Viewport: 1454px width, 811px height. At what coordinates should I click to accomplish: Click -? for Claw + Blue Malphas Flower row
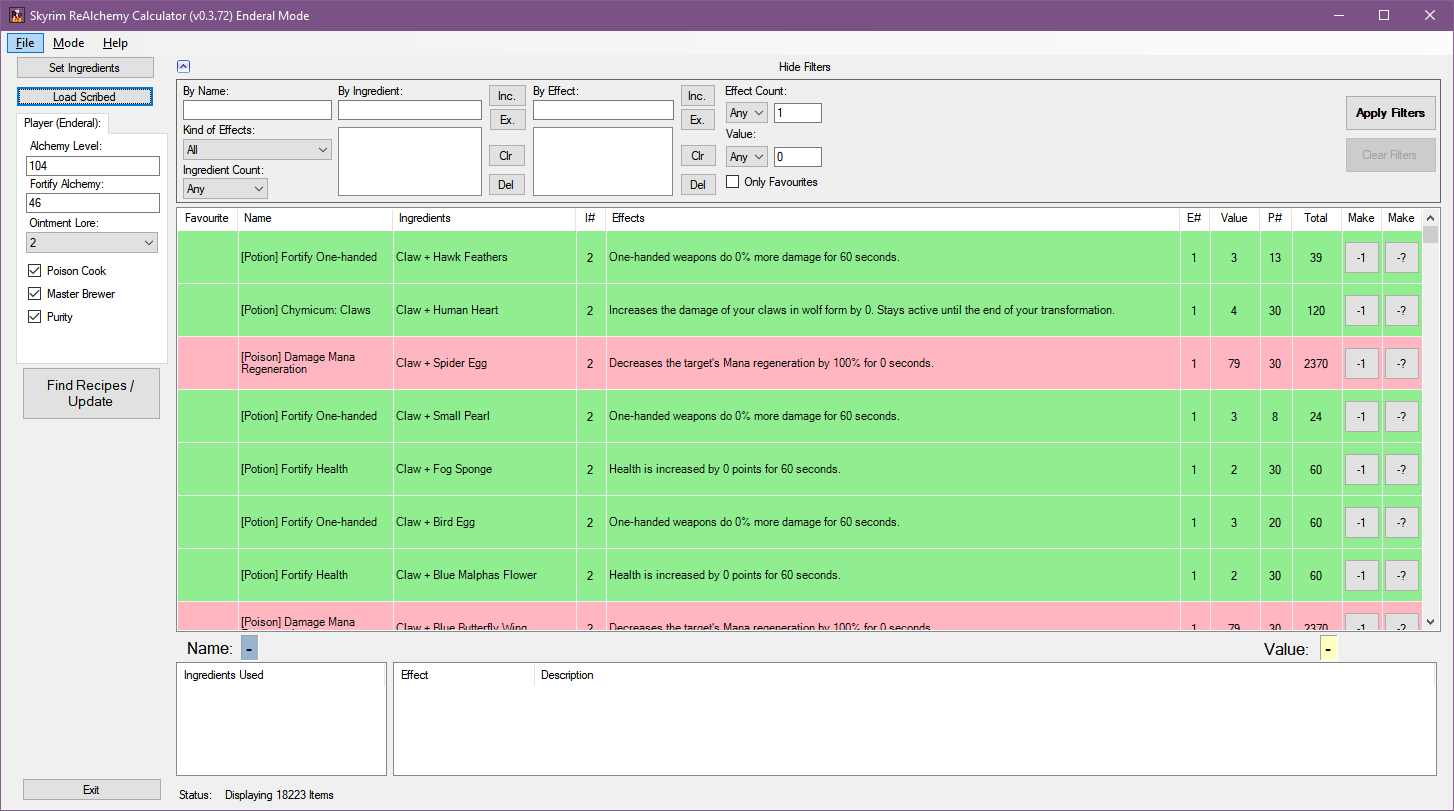pyautogui.click(x=1402, y=576)
